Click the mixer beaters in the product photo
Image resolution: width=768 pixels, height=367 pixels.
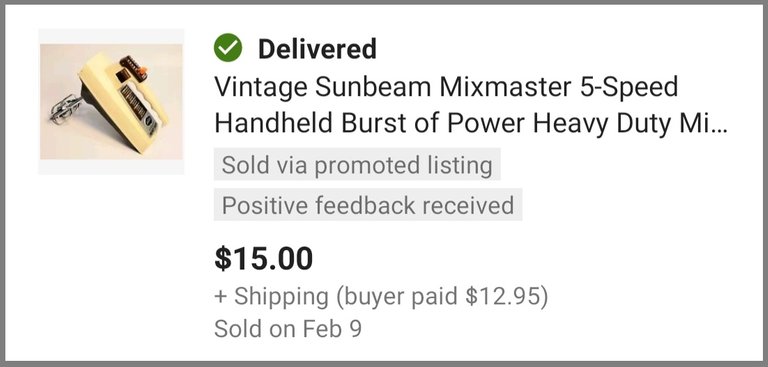pyautogui.click(x=65, y=109)
